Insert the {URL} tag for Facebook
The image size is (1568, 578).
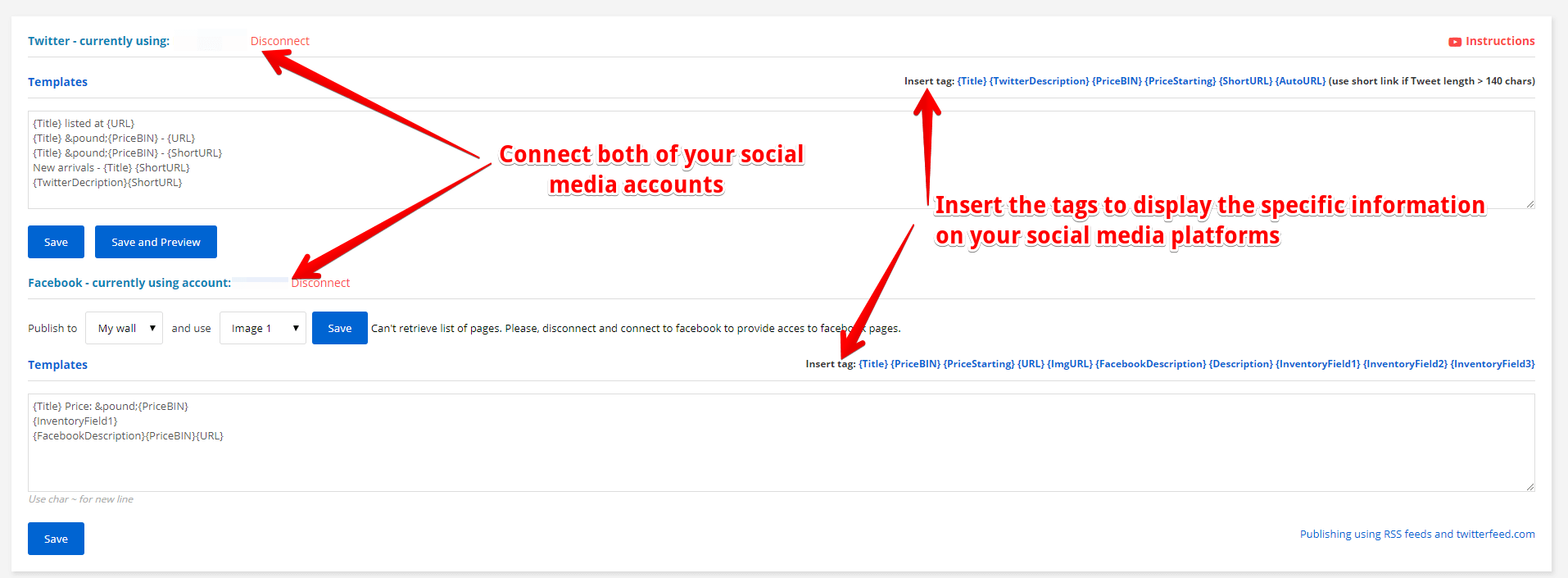click(1031, 364)
